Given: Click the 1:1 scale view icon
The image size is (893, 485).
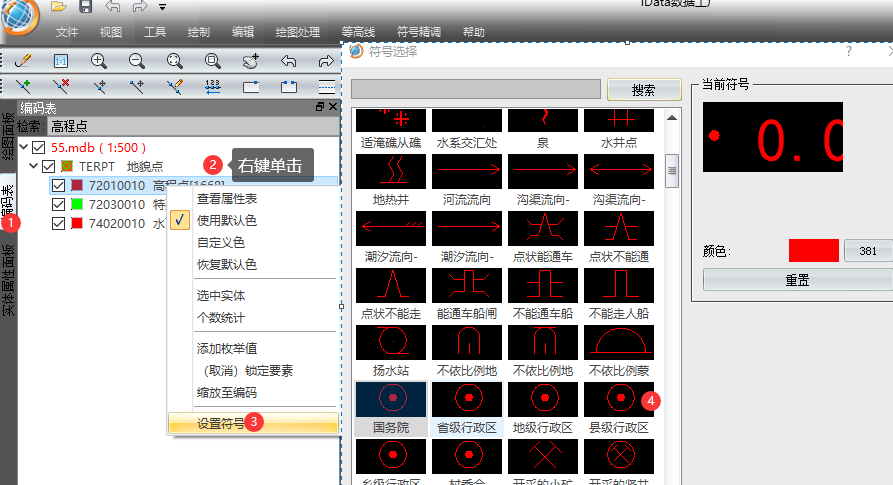Looking at the screenshot, I should tap(61, 61).
